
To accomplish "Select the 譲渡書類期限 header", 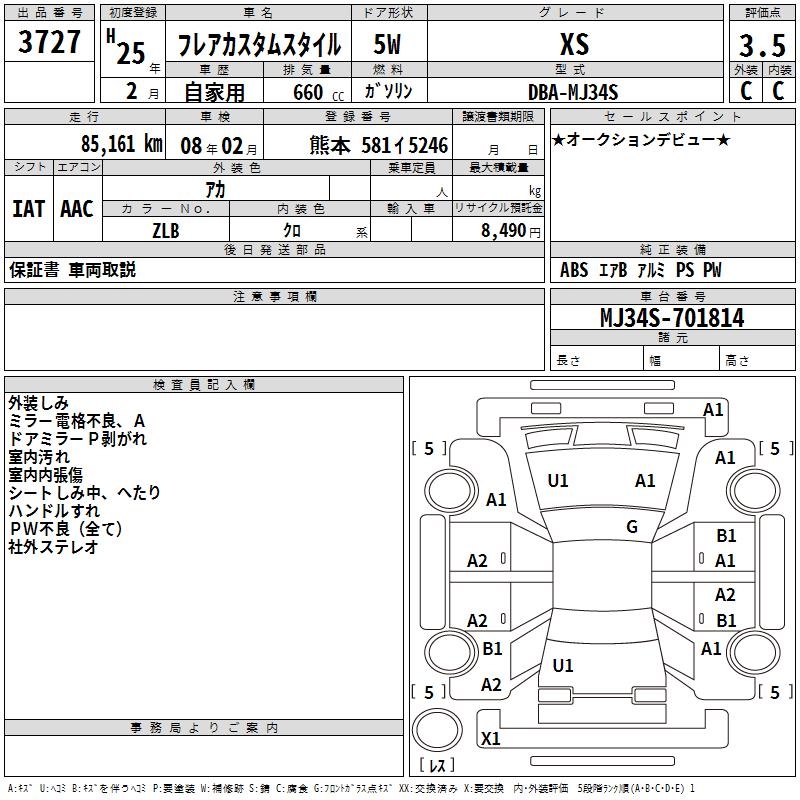I will 498,116.
